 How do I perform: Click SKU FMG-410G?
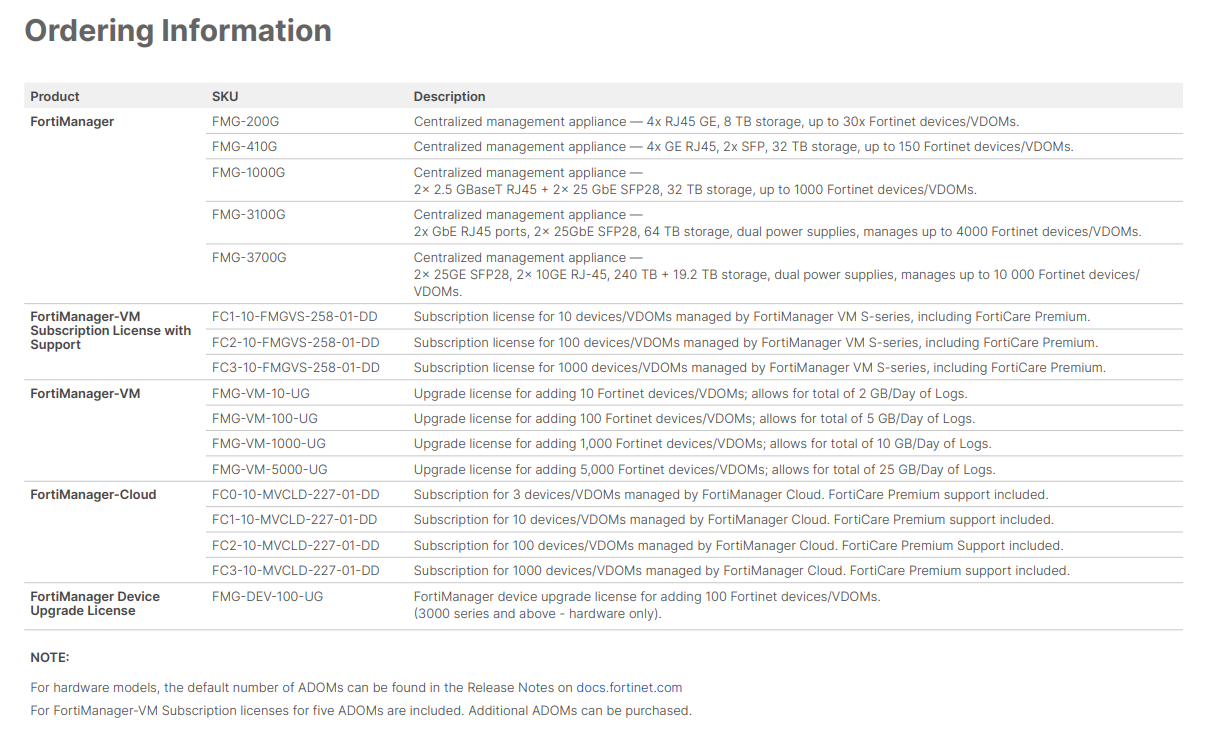pyautogui.click(x=244, y=146)
